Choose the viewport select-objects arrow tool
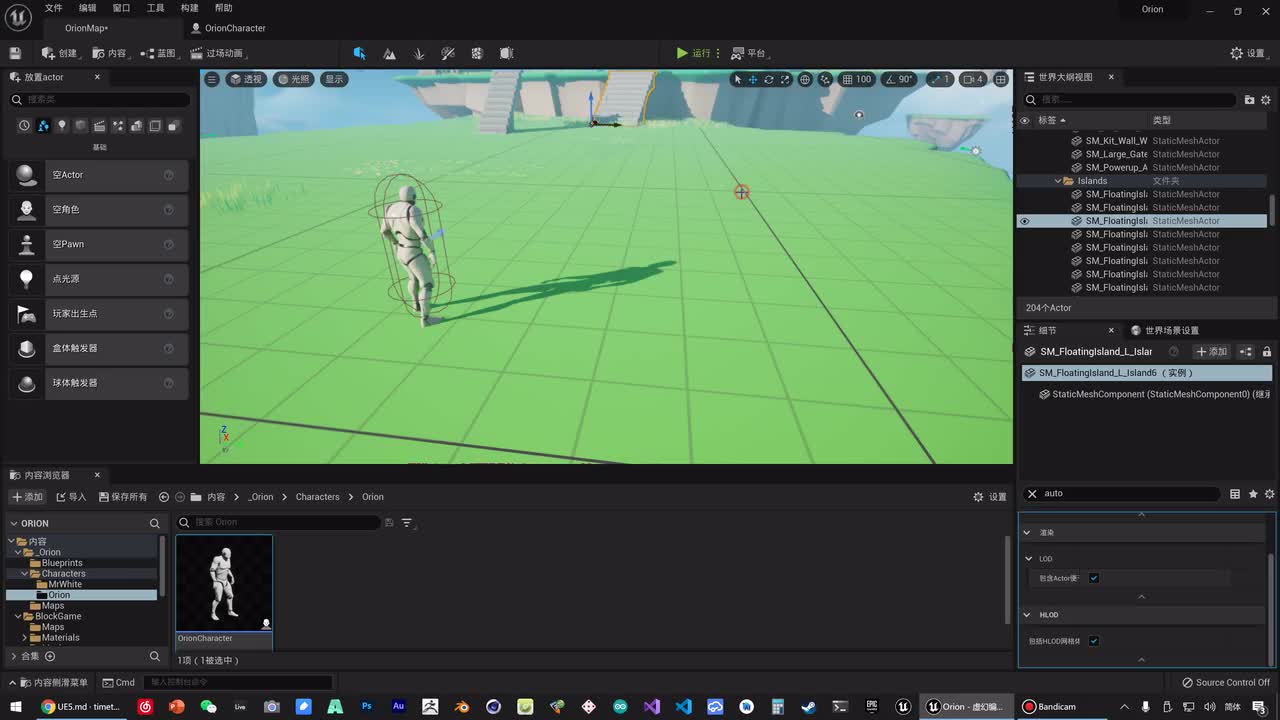Screen dimensions: 1280x720 tap(738, 79)
